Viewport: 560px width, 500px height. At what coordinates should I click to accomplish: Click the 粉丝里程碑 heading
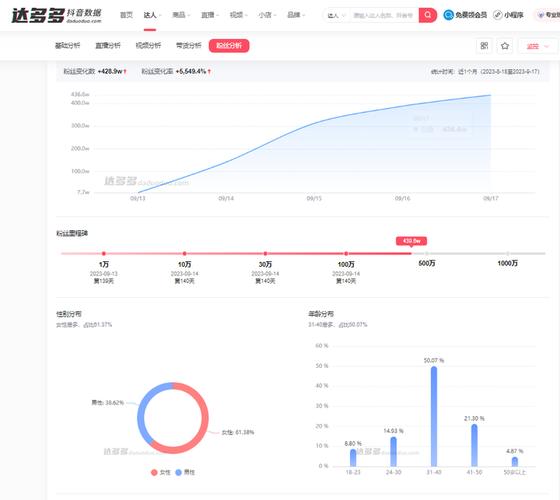72,233
